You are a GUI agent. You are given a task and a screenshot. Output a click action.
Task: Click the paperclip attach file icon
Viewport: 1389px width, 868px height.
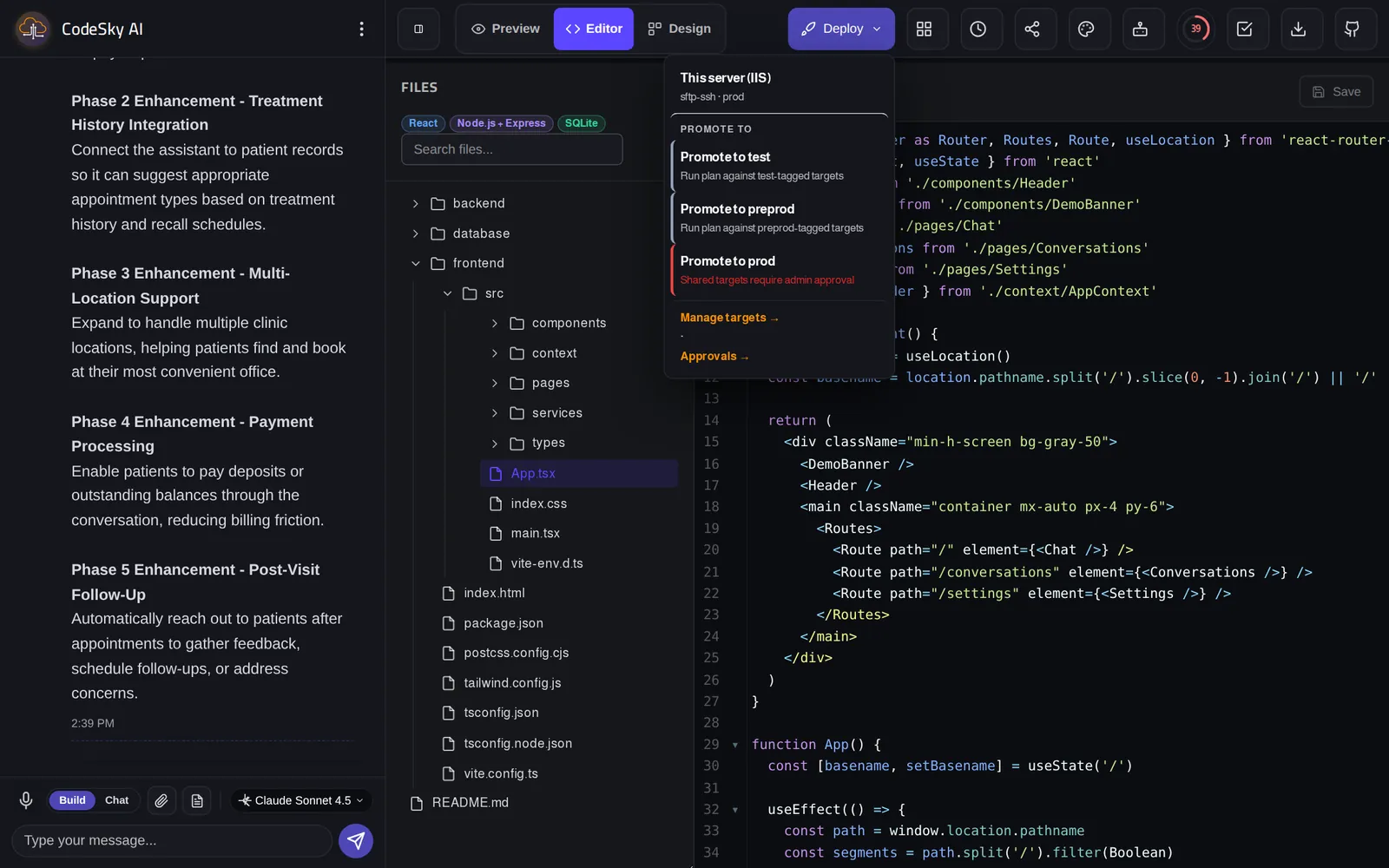coord(161,800)
